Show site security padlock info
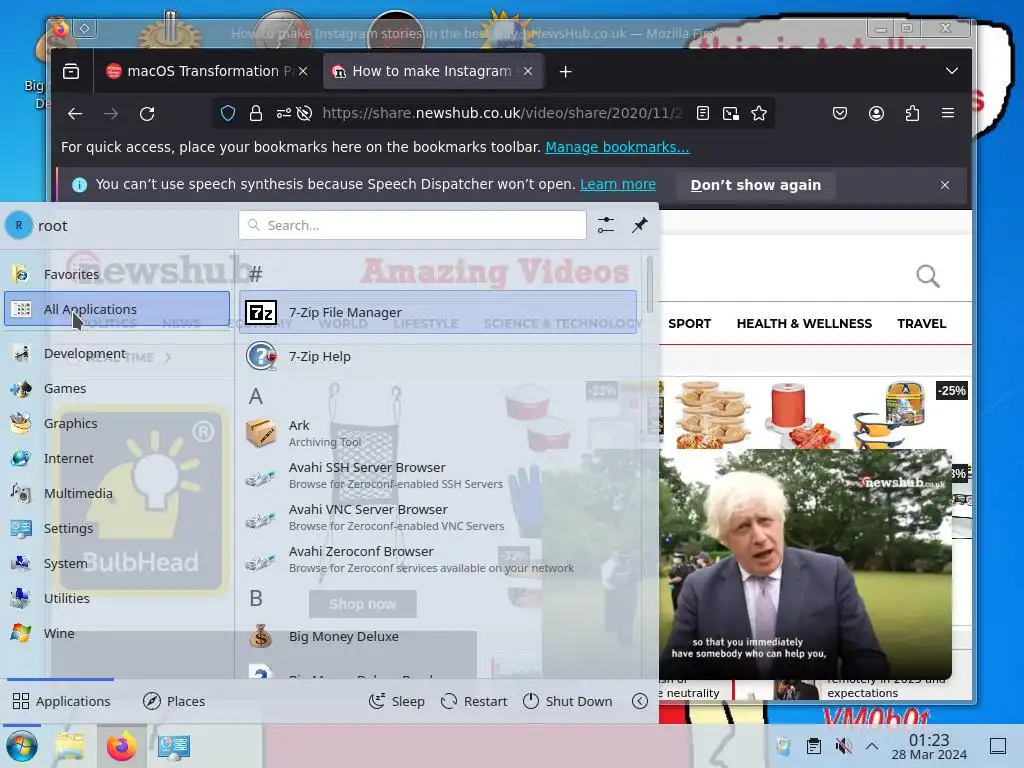The image size is (1024, 768). 256,114
